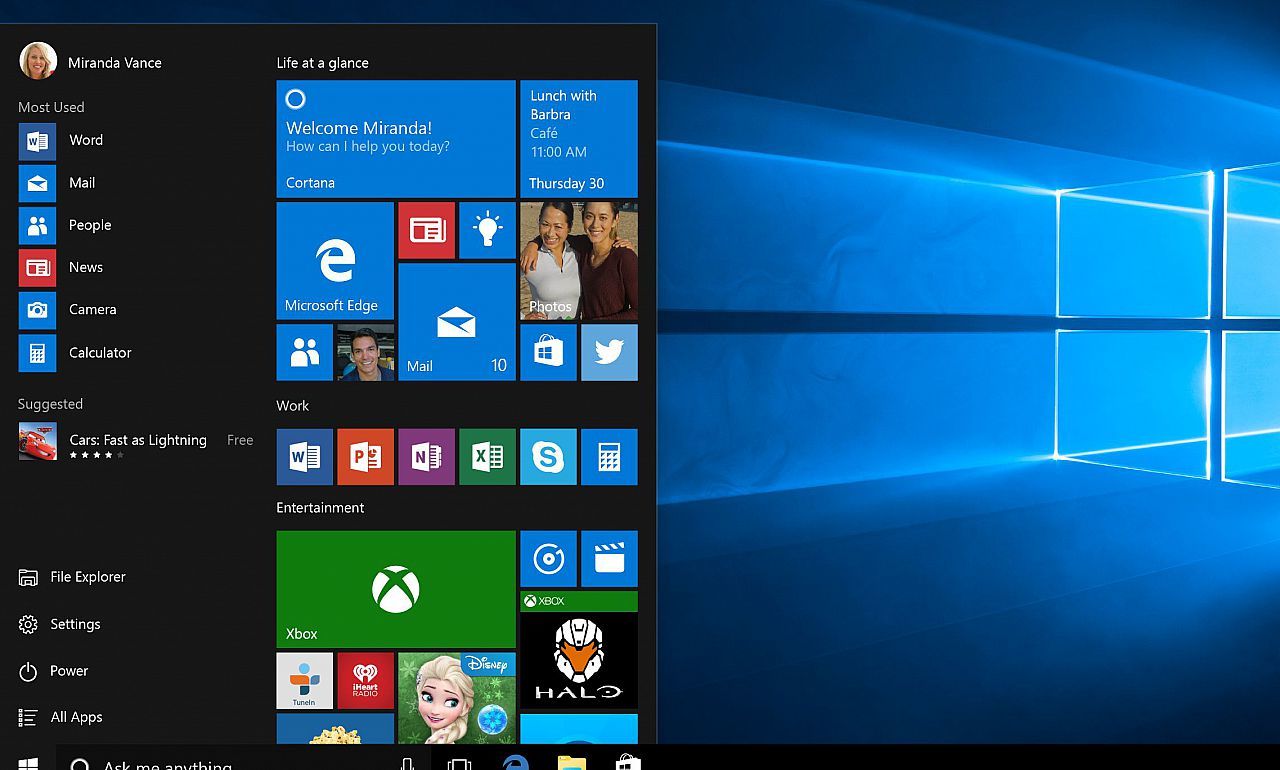This screenshot has height=770, width=1280.
Task: Launch Skype tile in Work group
Action: pos(549,457)
